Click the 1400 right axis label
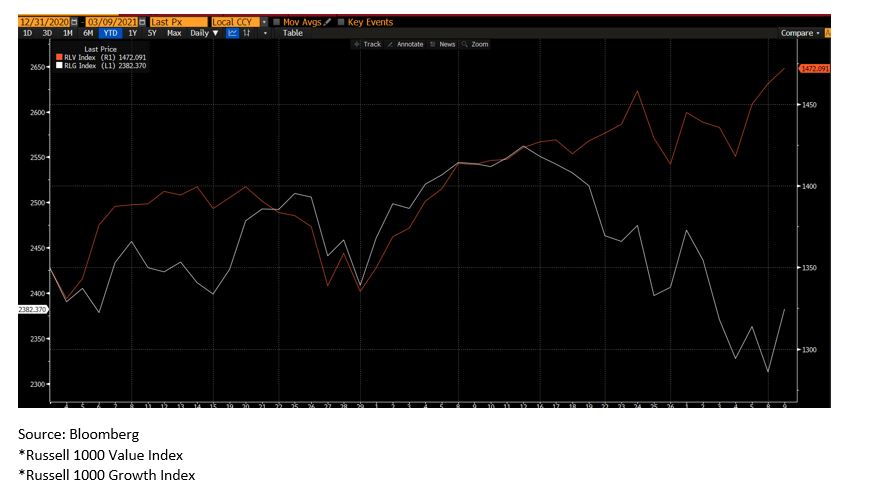 (809, 186)
